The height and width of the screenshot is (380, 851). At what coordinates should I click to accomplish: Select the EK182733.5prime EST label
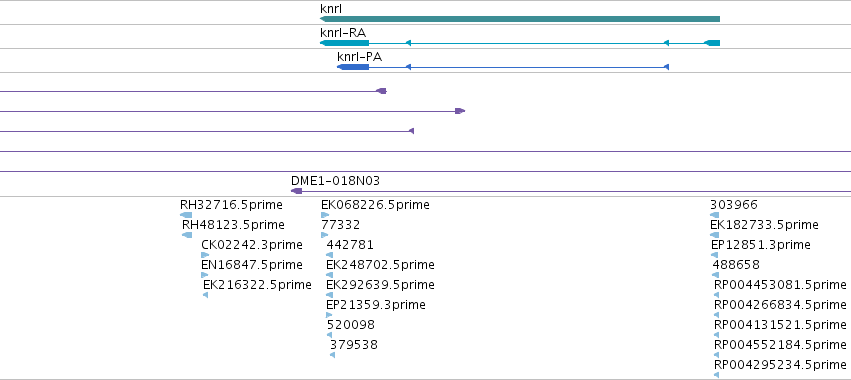click(764, 225)
